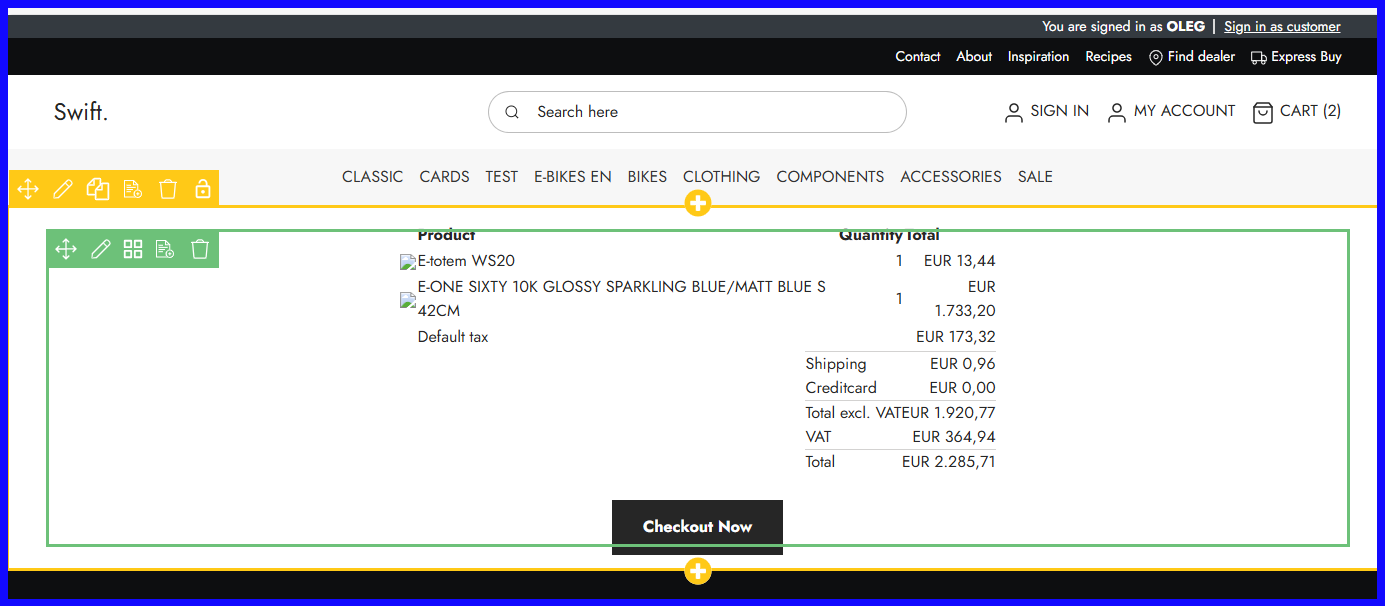Click the duplicate row icon in yellow toolbar

point(97,189)
